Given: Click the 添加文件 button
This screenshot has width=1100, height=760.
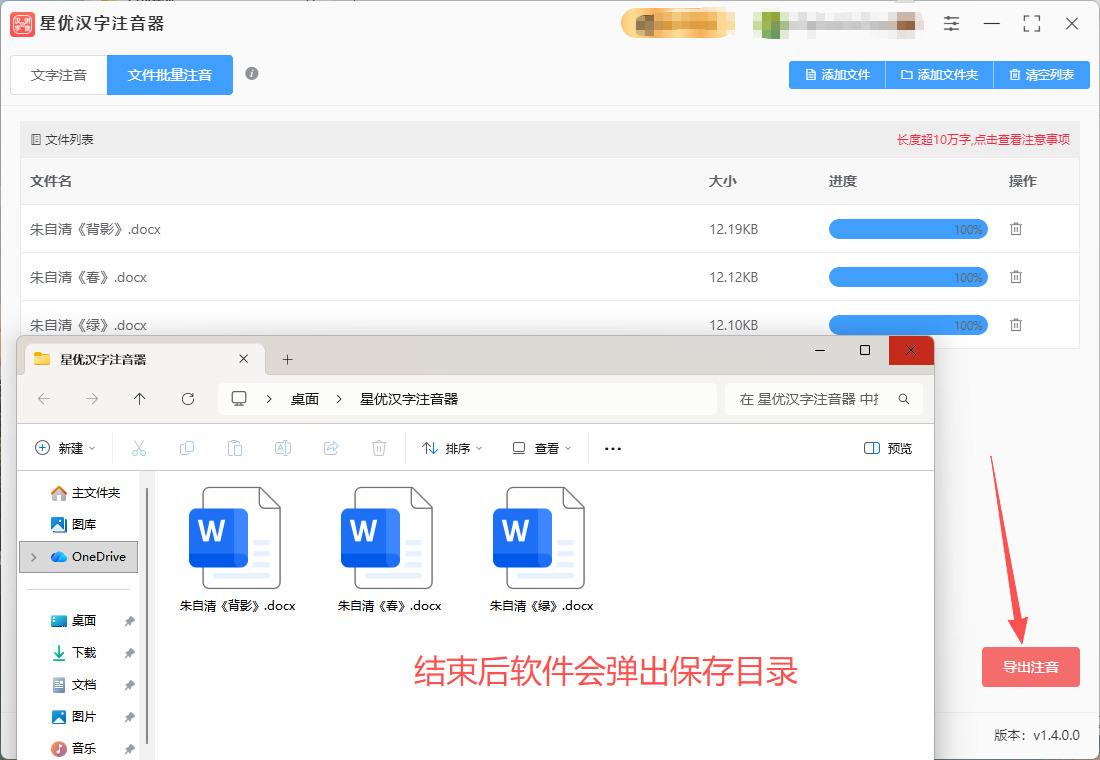Looking at the screenshot, I should pyautogui.click(x=837, y=75).
